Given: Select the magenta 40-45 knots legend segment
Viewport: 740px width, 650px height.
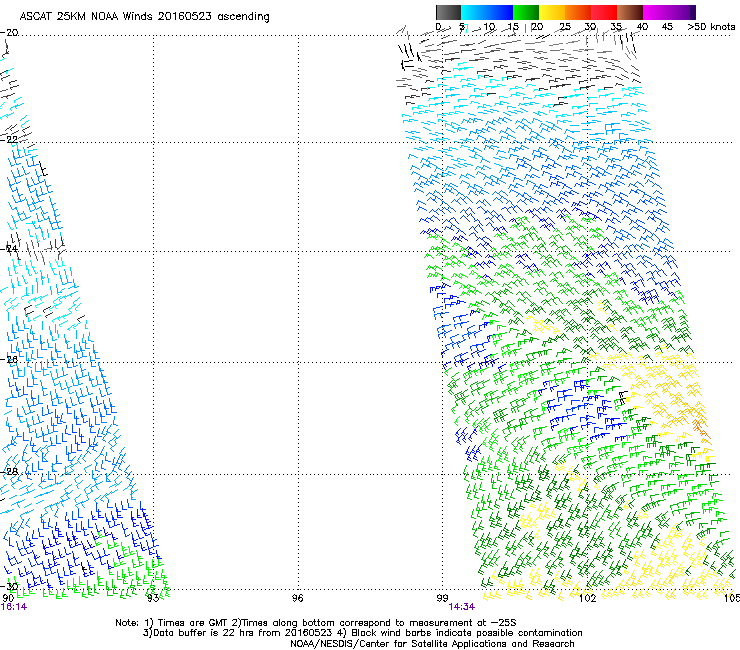Looking at the screenshot, I should [656, 12].
